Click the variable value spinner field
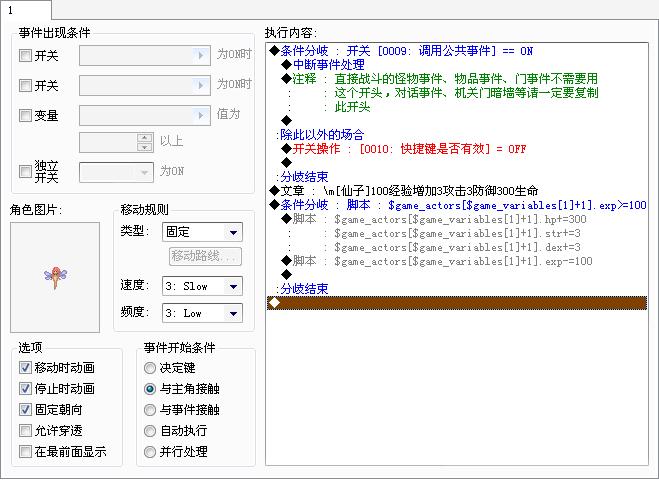 [116, 142]
